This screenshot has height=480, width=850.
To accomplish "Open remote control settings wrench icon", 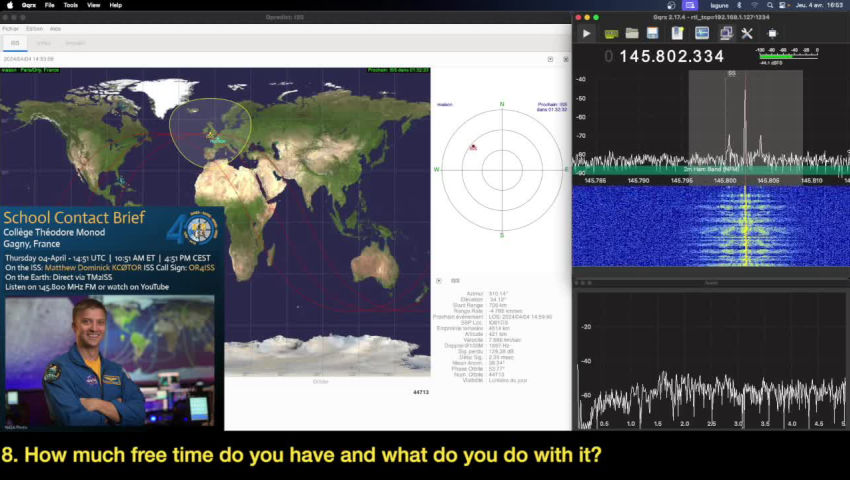I will [746, 33].
